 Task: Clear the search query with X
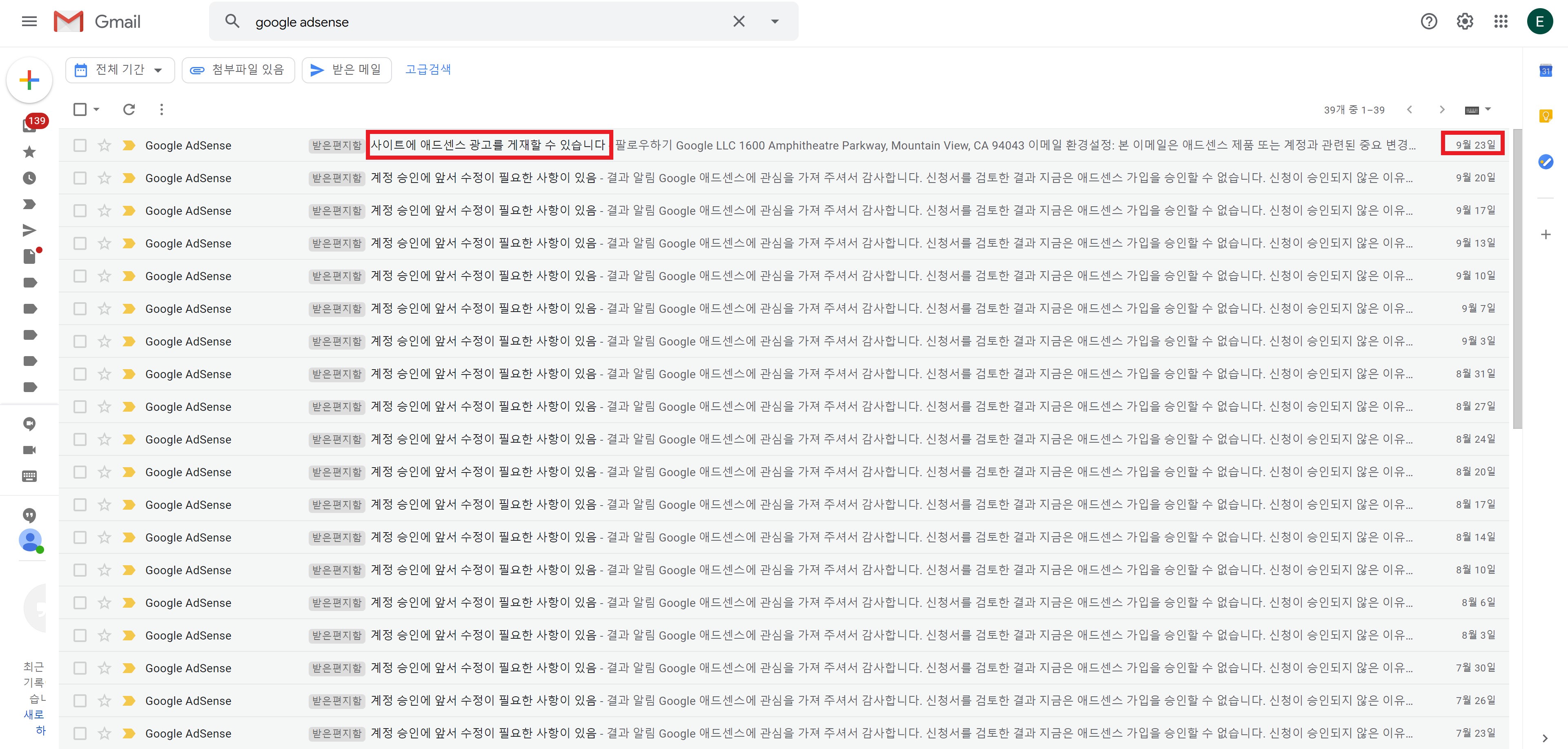pos(738,22)
